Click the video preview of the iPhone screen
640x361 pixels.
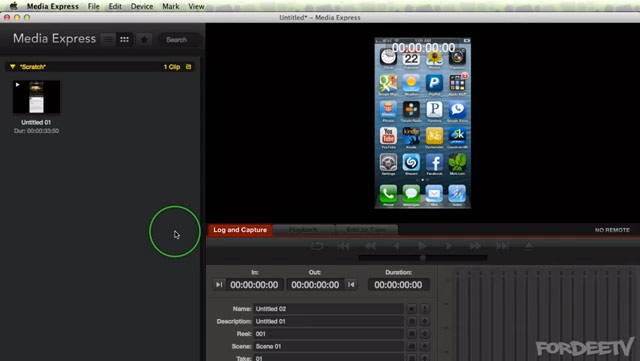(422, 123)
